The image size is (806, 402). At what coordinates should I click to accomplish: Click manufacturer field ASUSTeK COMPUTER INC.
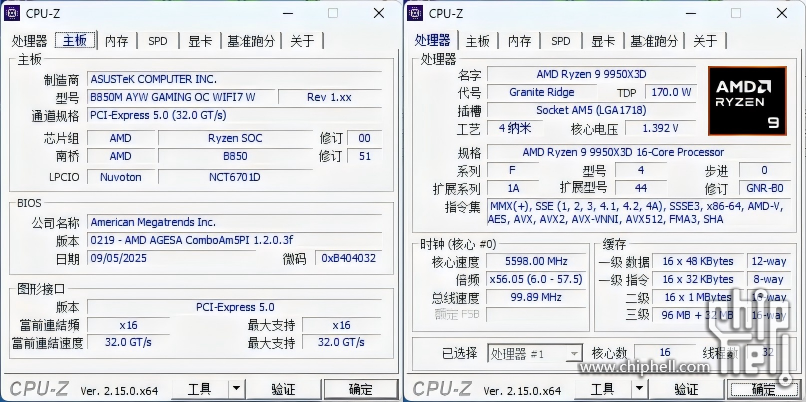click(x=234, y=79)
